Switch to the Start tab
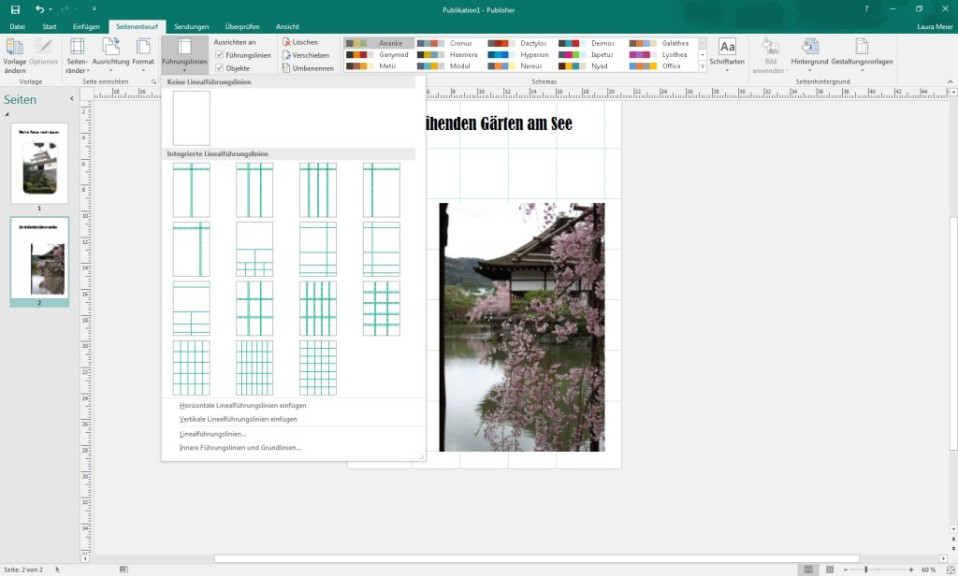The height and width of the screenshot is (576, 958). pyautogui.click(x=49, y=26)
